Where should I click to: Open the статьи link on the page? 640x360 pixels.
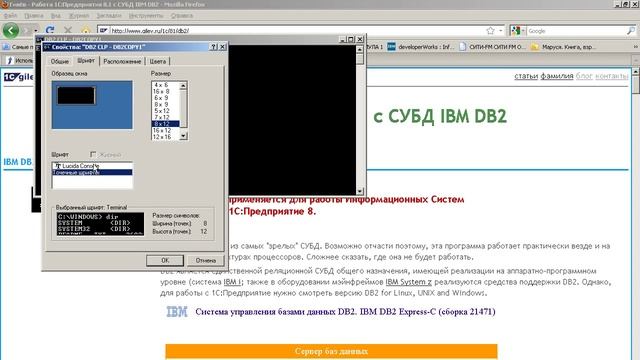point(526,76)
